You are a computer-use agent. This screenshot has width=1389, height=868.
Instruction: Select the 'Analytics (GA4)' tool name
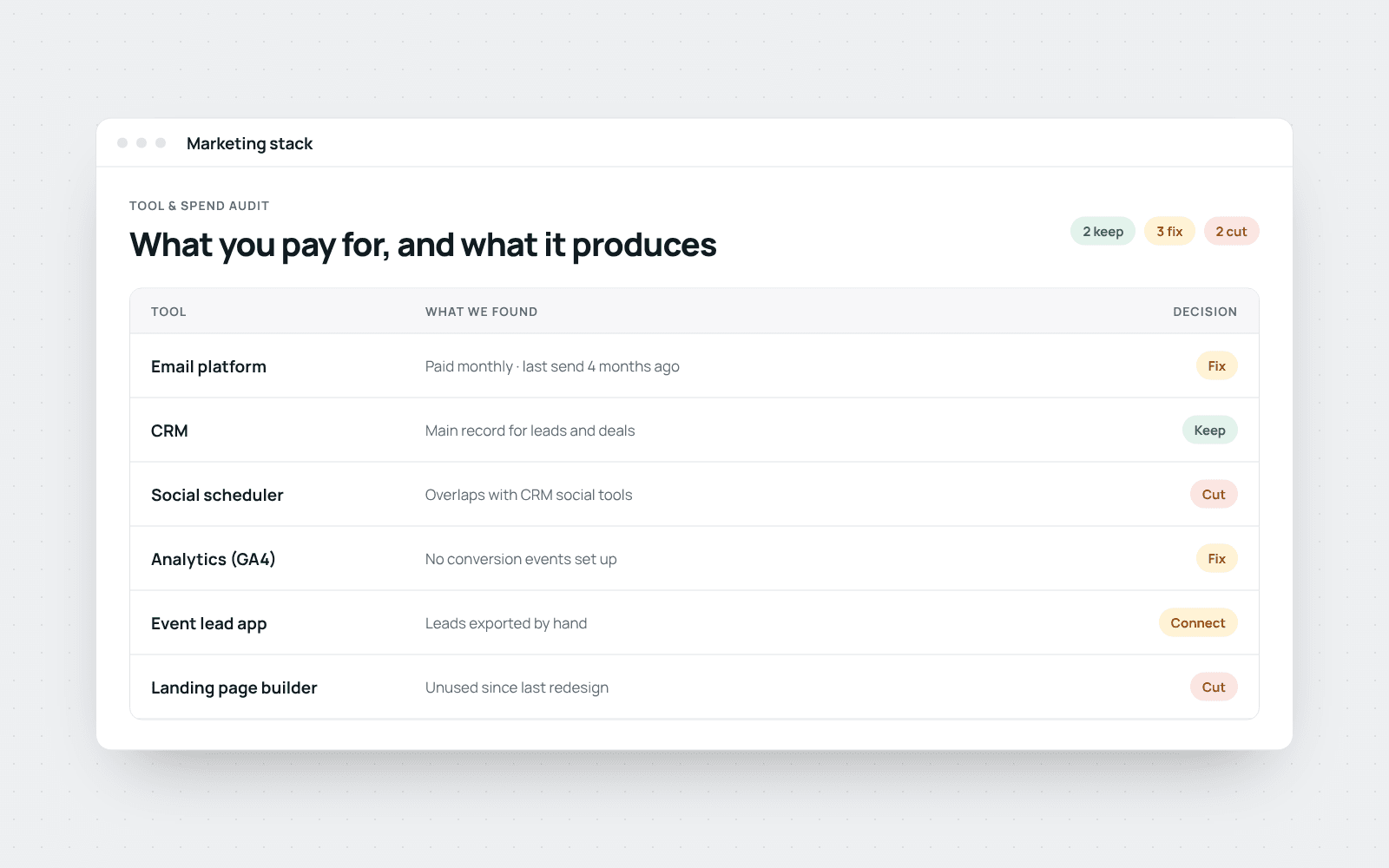[213, 559]
